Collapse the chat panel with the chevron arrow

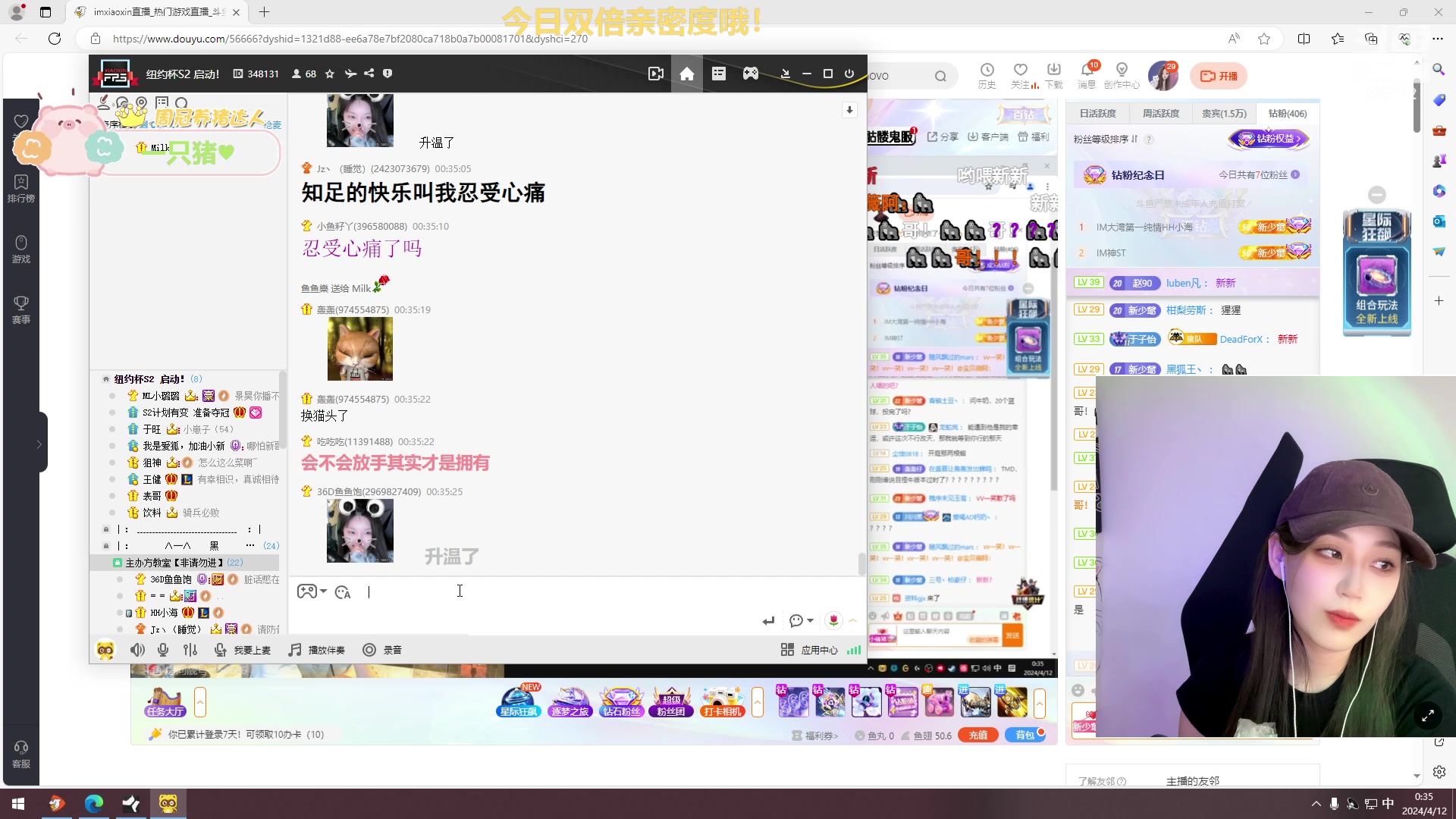point(852,621)
